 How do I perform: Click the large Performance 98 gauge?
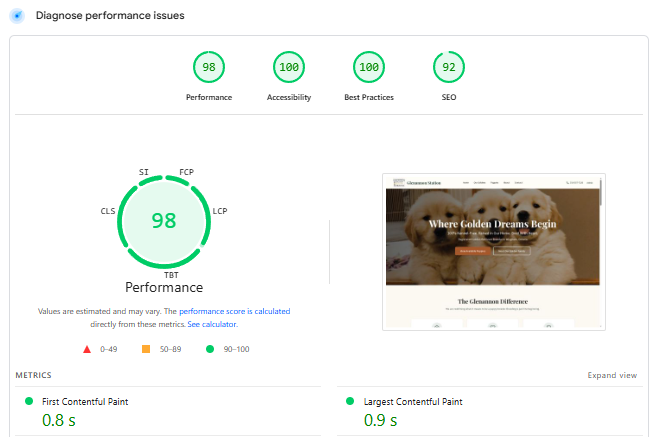pos(164,221)
